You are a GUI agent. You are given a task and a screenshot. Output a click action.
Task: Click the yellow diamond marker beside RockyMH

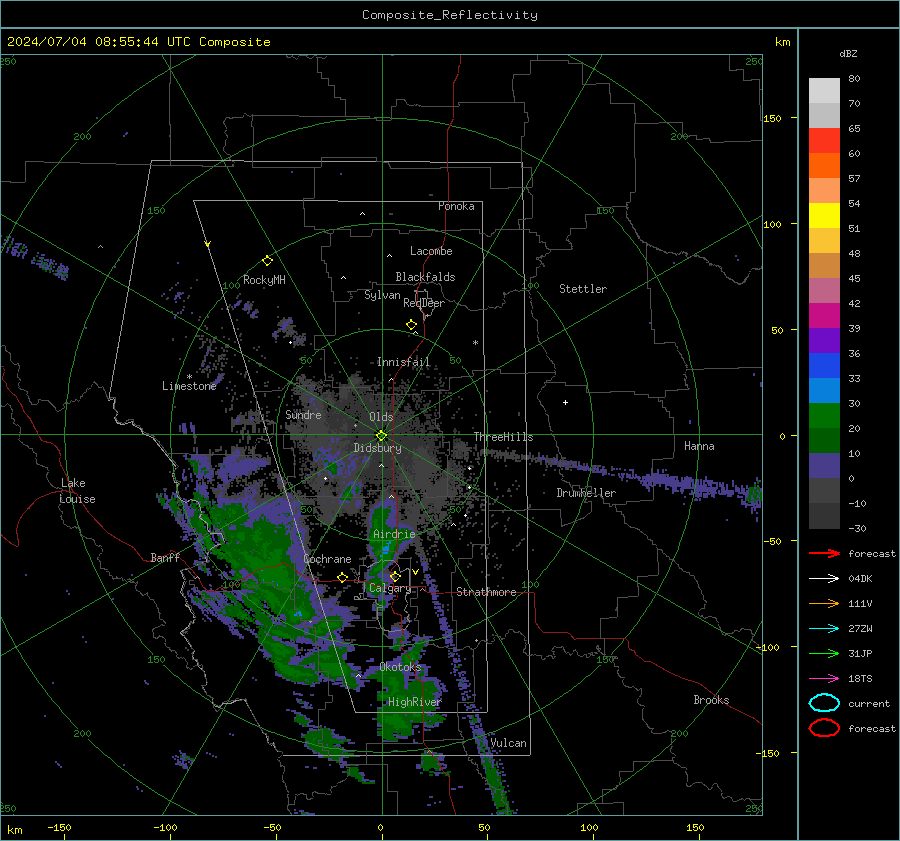tap(267, 261)
